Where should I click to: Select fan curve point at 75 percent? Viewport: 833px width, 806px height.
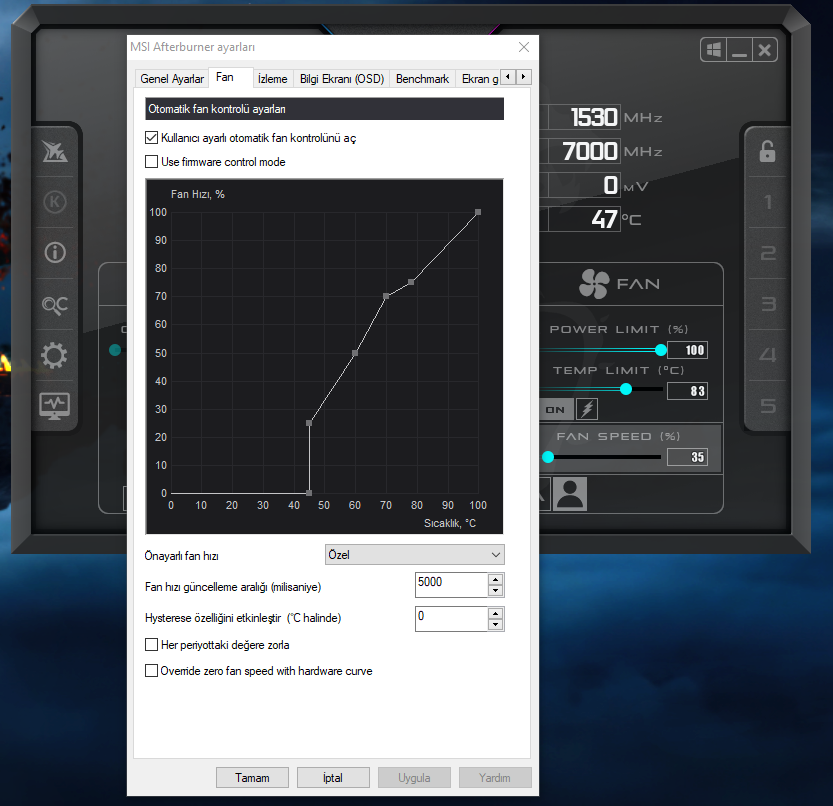[411, 282]
